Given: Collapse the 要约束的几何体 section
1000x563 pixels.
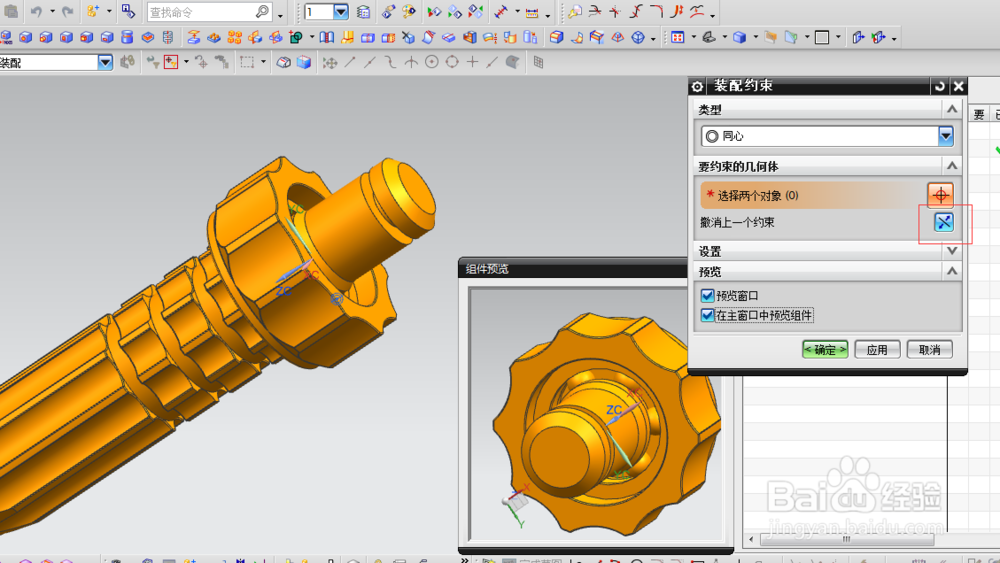Looking at the screenshot, I should point(952,166).
